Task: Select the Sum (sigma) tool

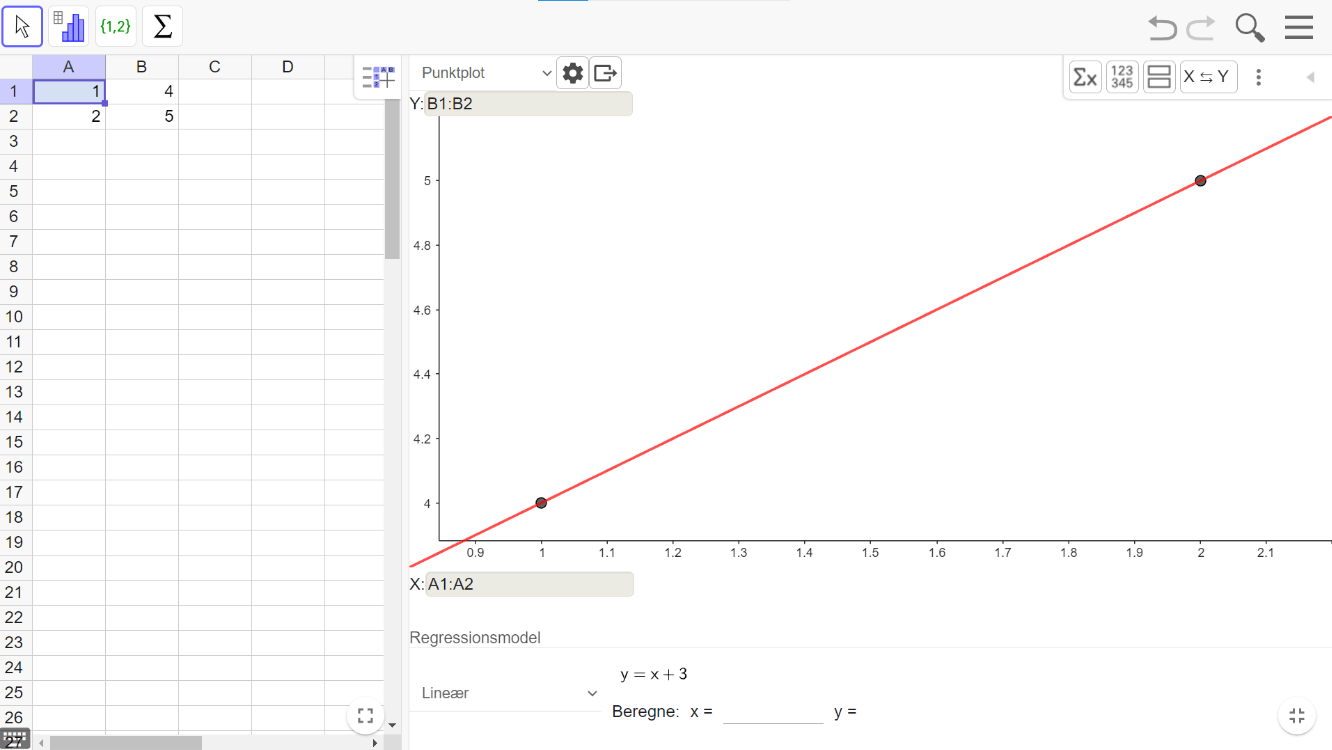Action: coord(163,27)
